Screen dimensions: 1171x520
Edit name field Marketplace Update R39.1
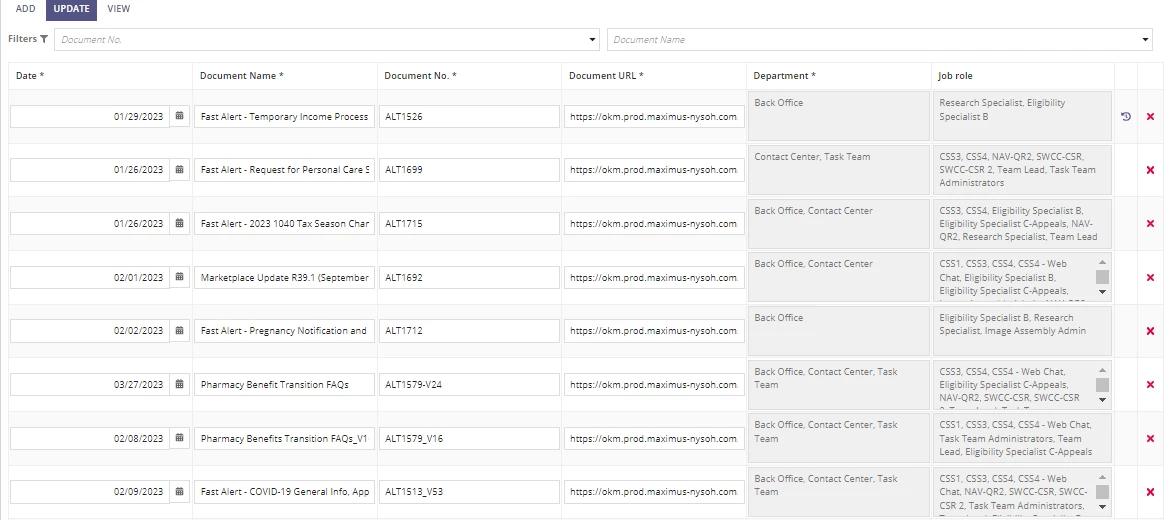coord(285,277)
